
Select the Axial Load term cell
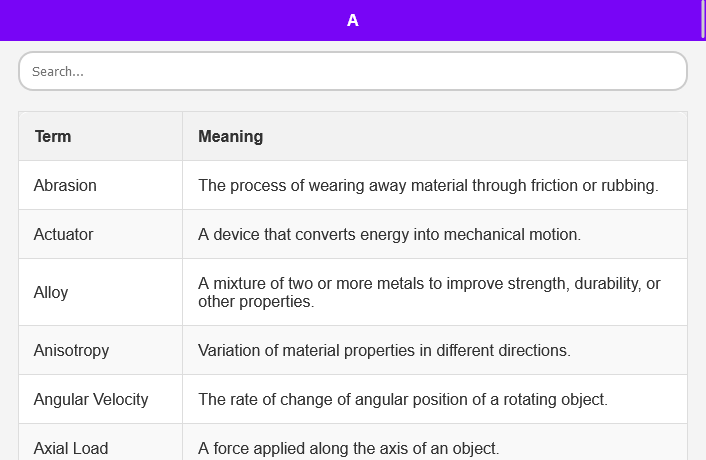71,448
